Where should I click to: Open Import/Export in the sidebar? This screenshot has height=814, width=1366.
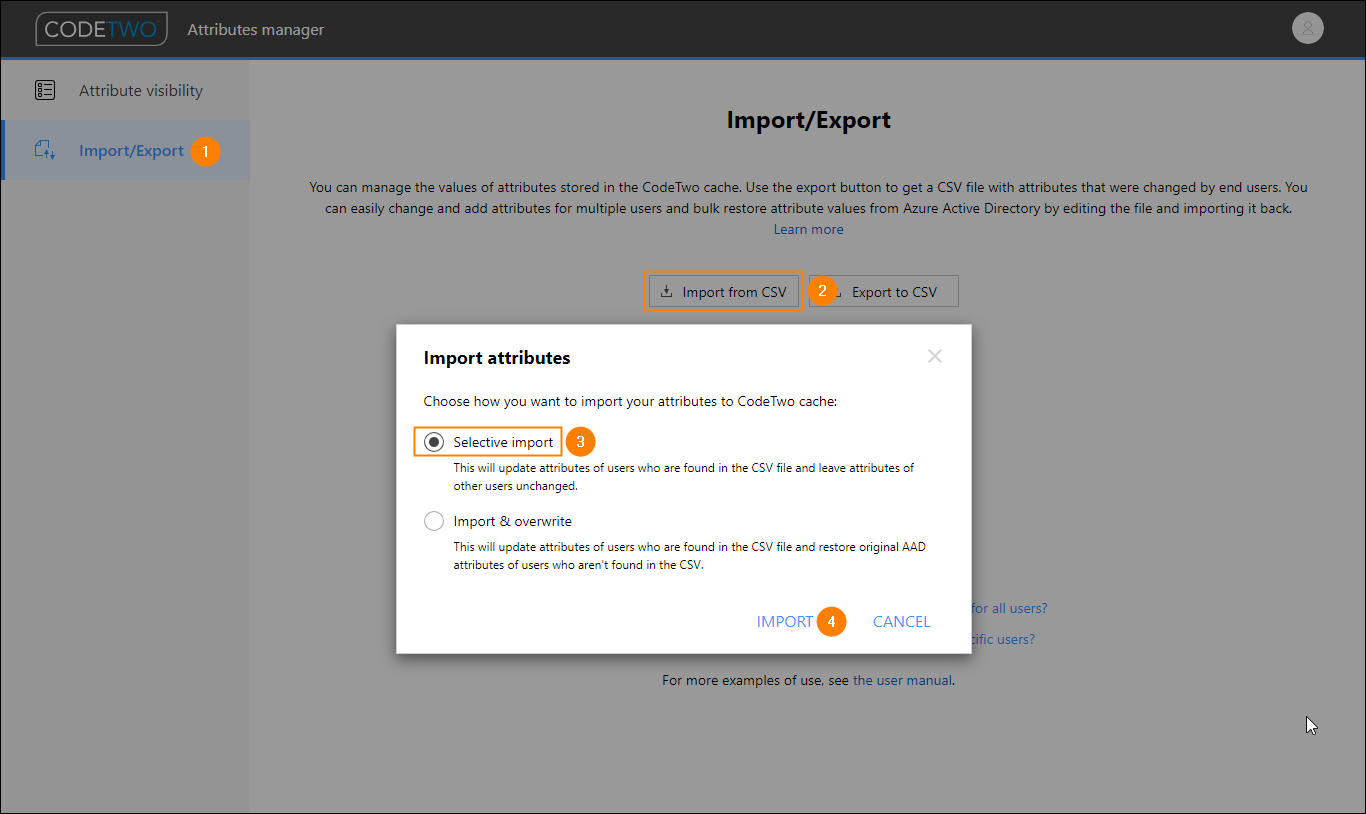(126, 150)
